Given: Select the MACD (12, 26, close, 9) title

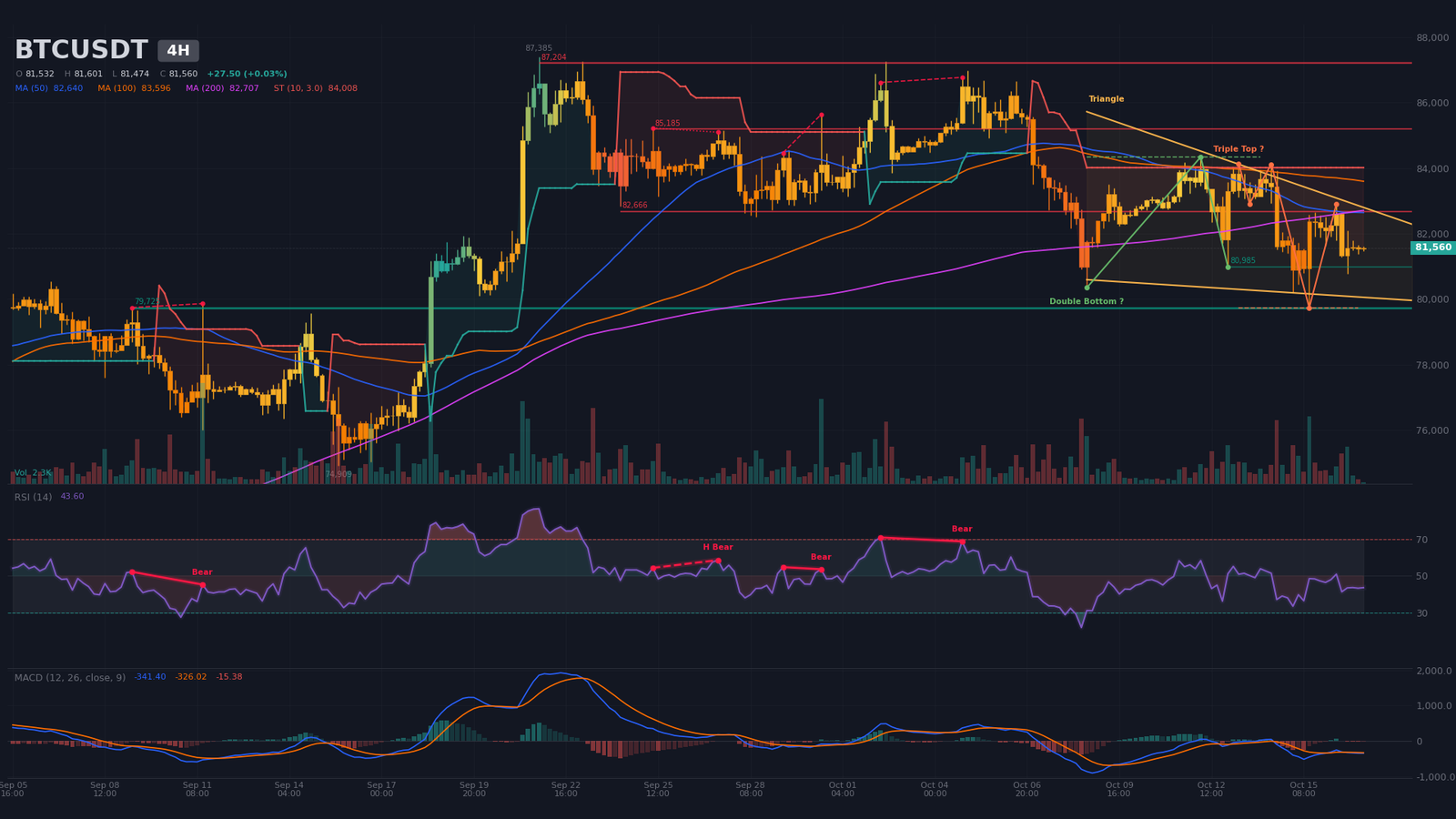Looking at the screenshot, I should 70,678.
